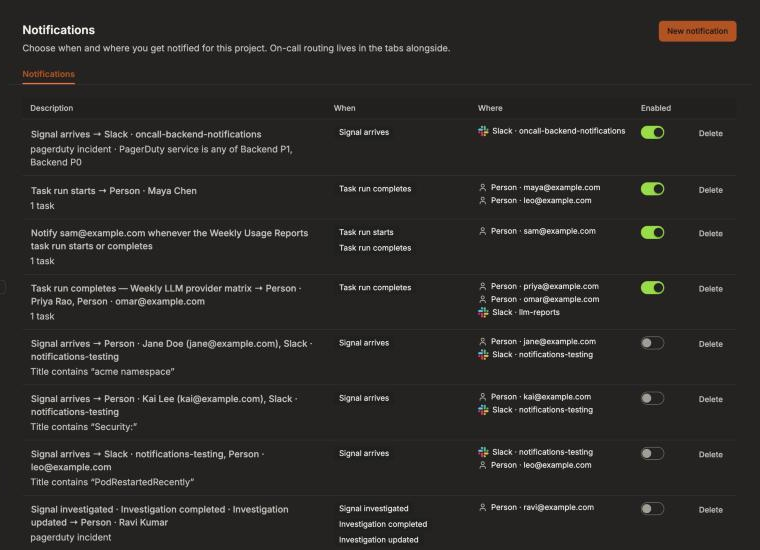Delete the Maya Chen task run notification
This screenshot has width=760, height=550.
711,190
